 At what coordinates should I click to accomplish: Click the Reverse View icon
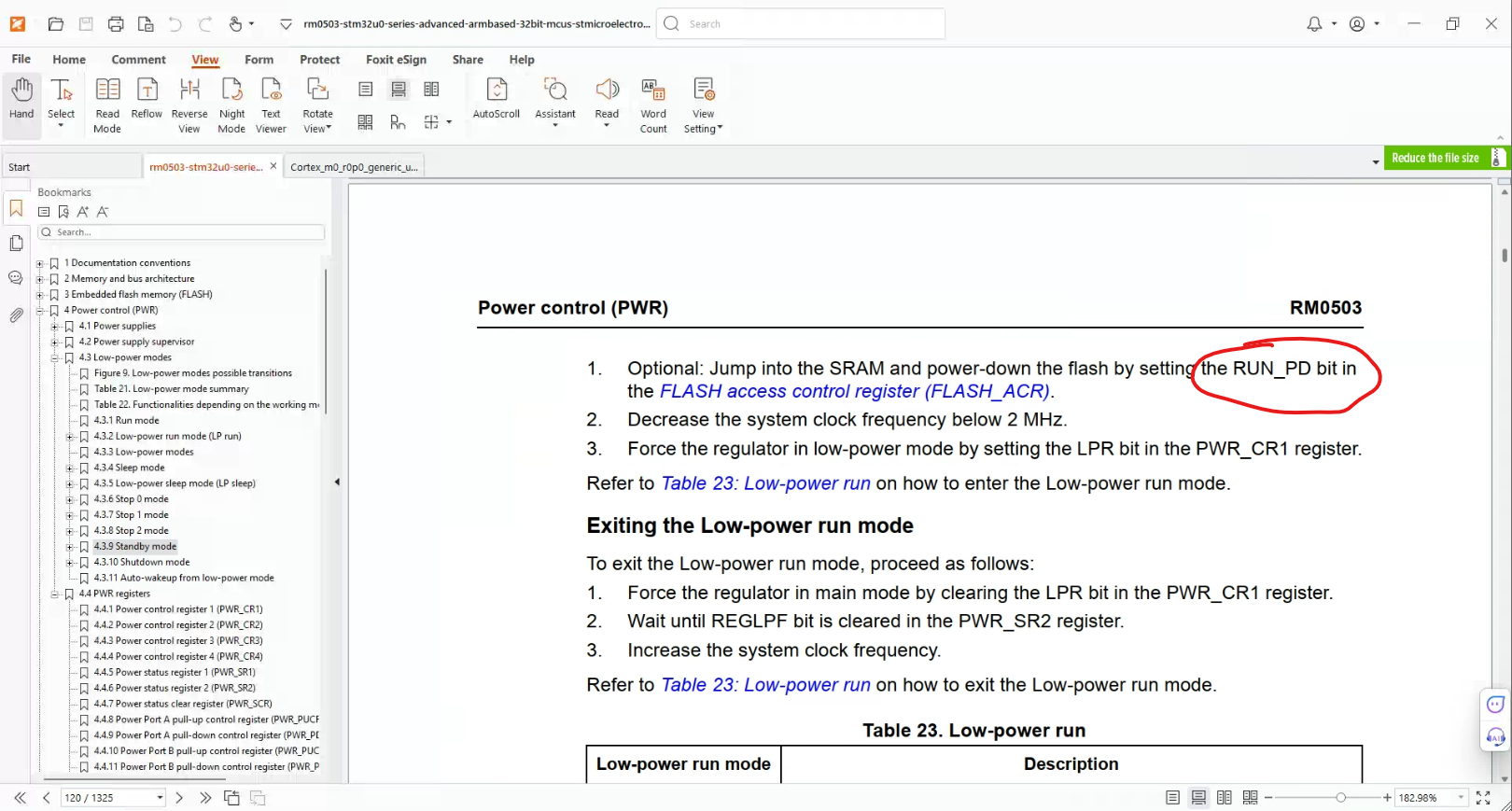click(x=189, y=105)
